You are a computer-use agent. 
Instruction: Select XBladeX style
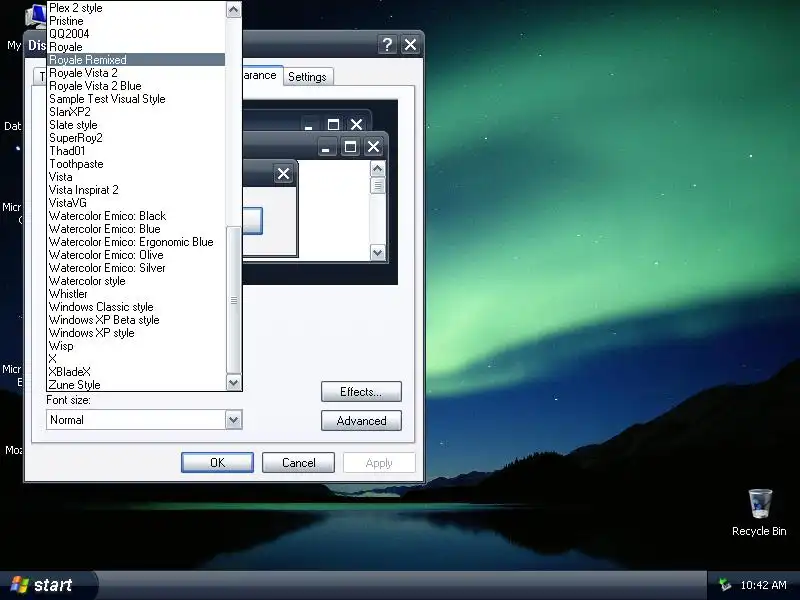click(136, 372)
